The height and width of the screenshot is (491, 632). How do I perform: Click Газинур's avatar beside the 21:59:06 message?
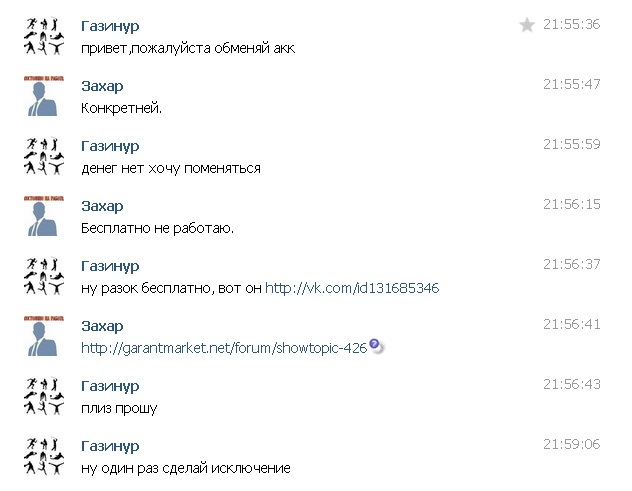pos(44,456)
